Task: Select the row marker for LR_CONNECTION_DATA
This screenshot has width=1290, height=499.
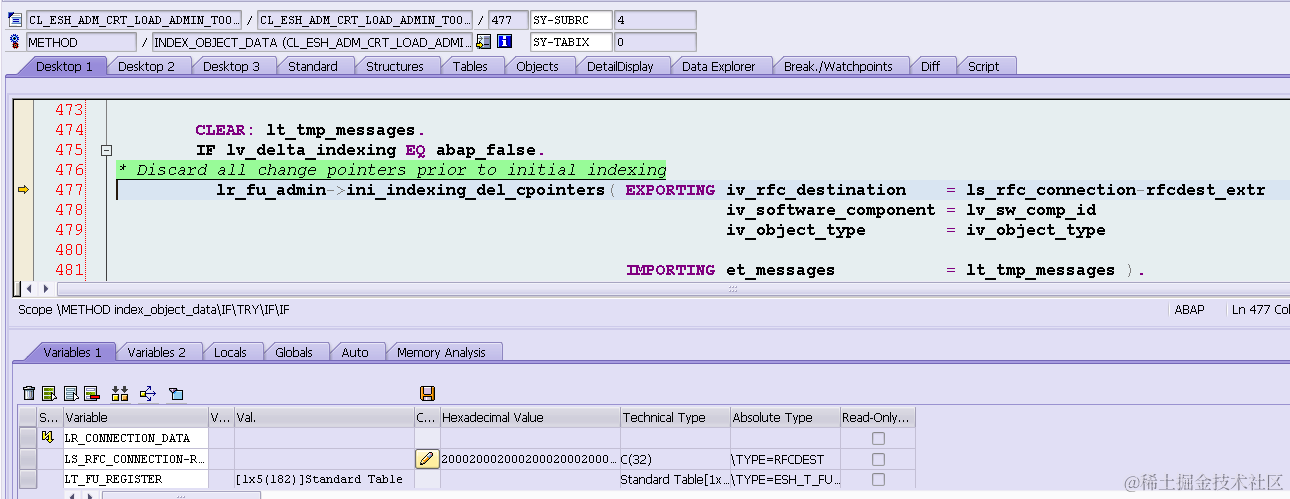Action: pyautogui.click(x=28, y=438)
